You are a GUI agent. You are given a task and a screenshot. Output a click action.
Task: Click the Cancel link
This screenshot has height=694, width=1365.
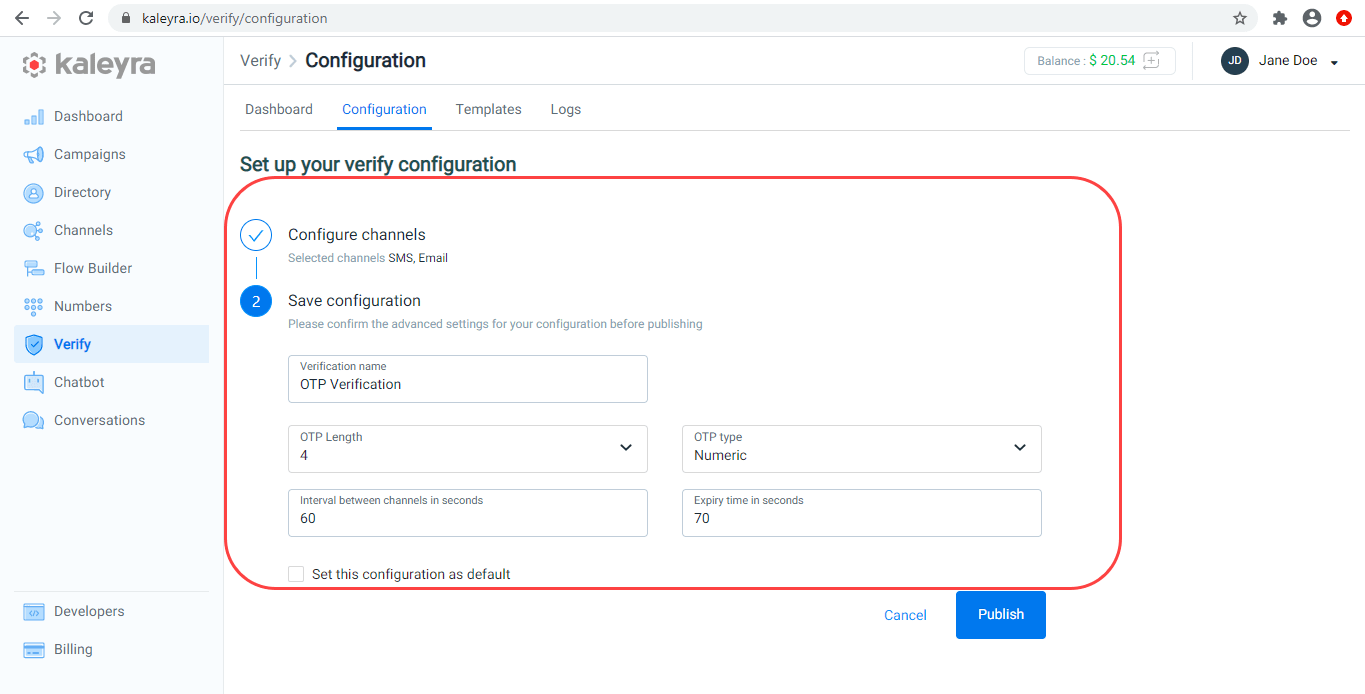pos(906,615)
